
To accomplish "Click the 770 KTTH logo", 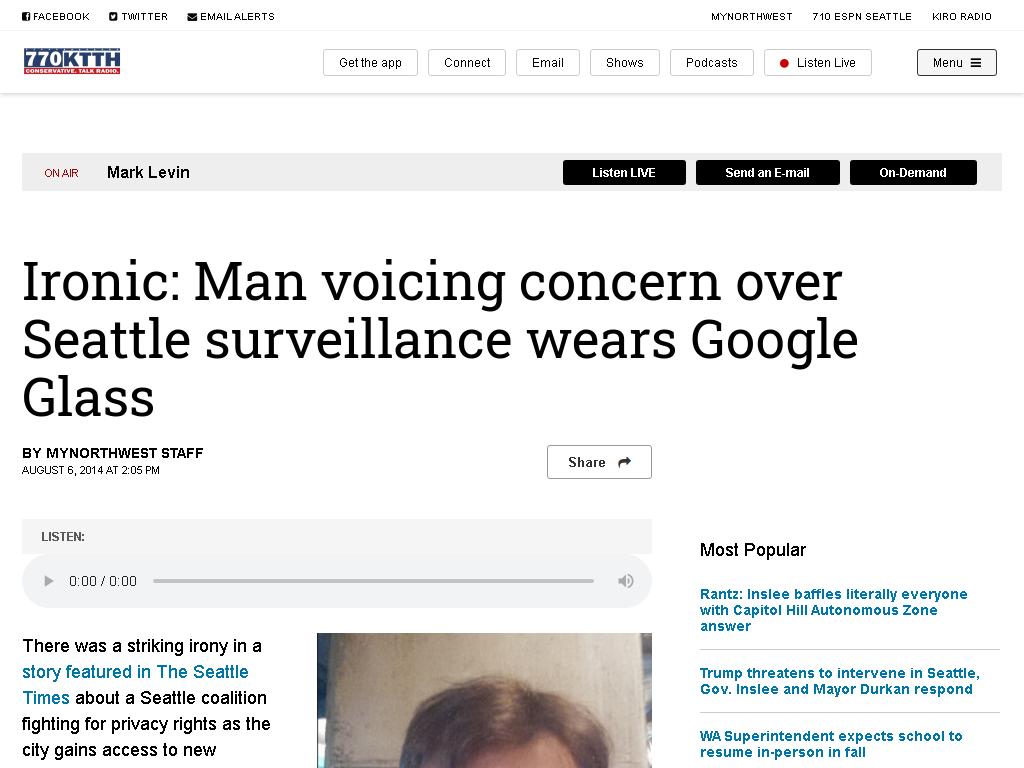I will tap(72, 61).
